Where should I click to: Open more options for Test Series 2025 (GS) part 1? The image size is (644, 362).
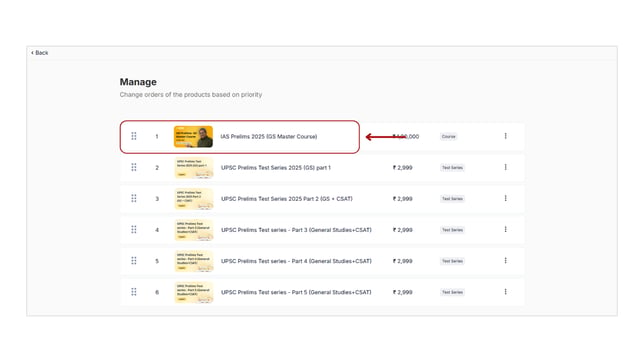506,167
